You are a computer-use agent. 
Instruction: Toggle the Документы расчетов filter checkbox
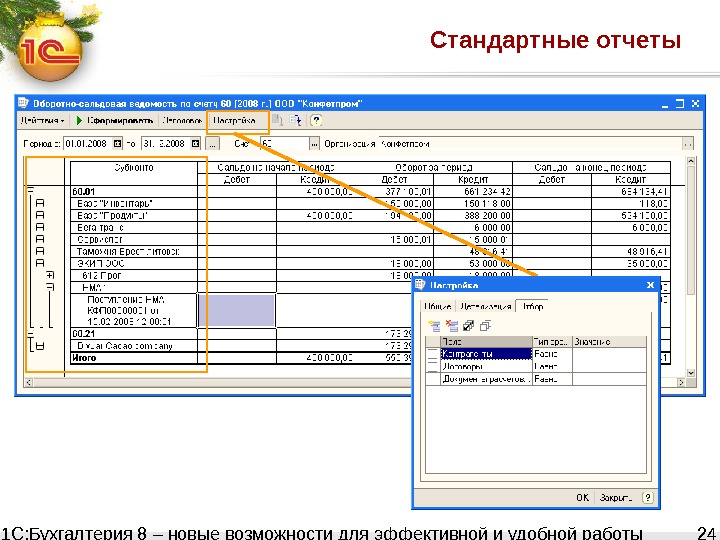(x=433, y=379)
